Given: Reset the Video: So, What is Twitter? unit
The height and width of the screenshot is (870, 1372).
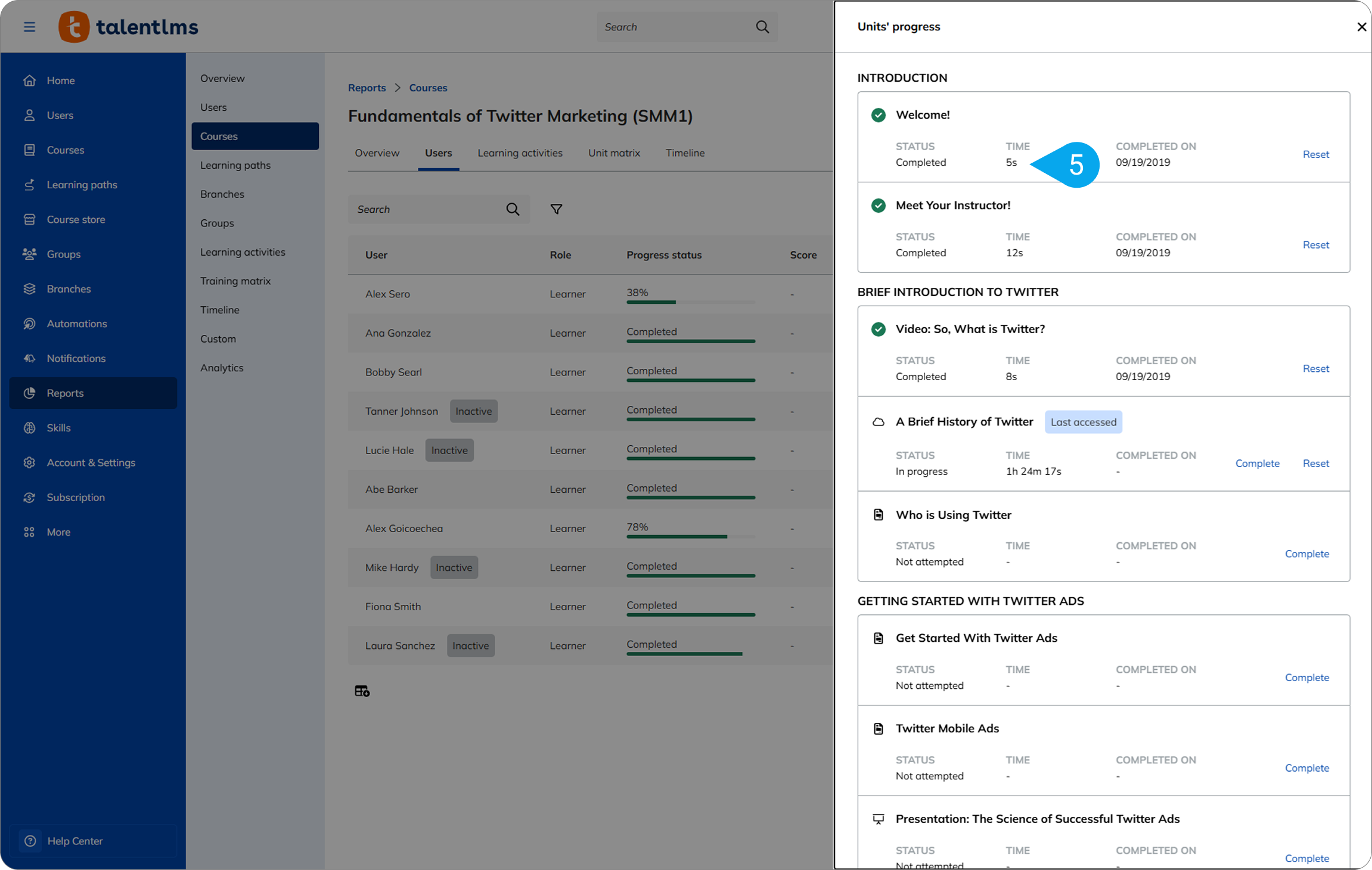Looking at the screenshot, I should coord(1315,368).
